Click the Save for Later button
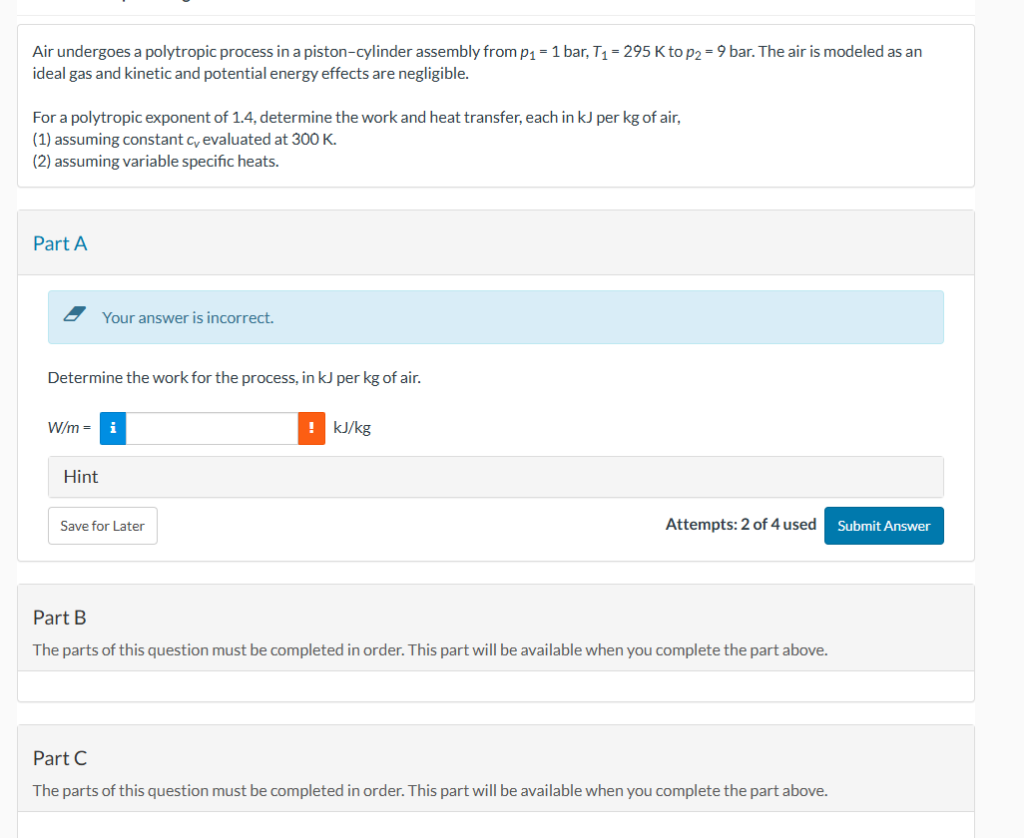This screenshot has height=838, width=1024. 103,526
